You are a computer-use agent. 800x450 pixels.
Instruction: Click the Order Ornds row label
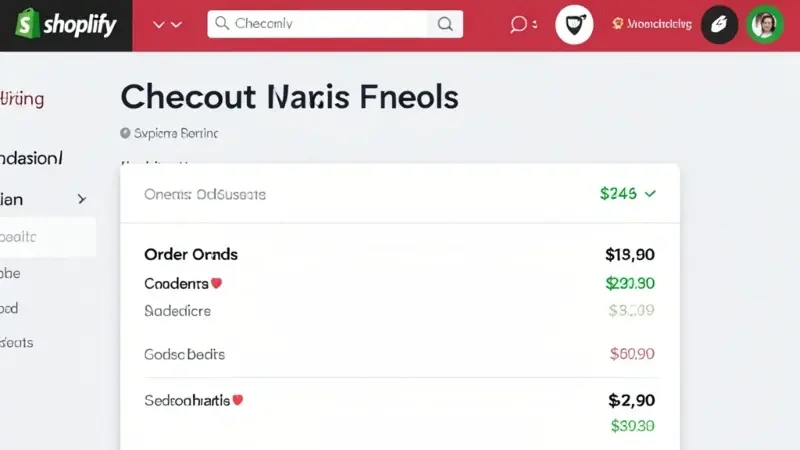[191, 254]
